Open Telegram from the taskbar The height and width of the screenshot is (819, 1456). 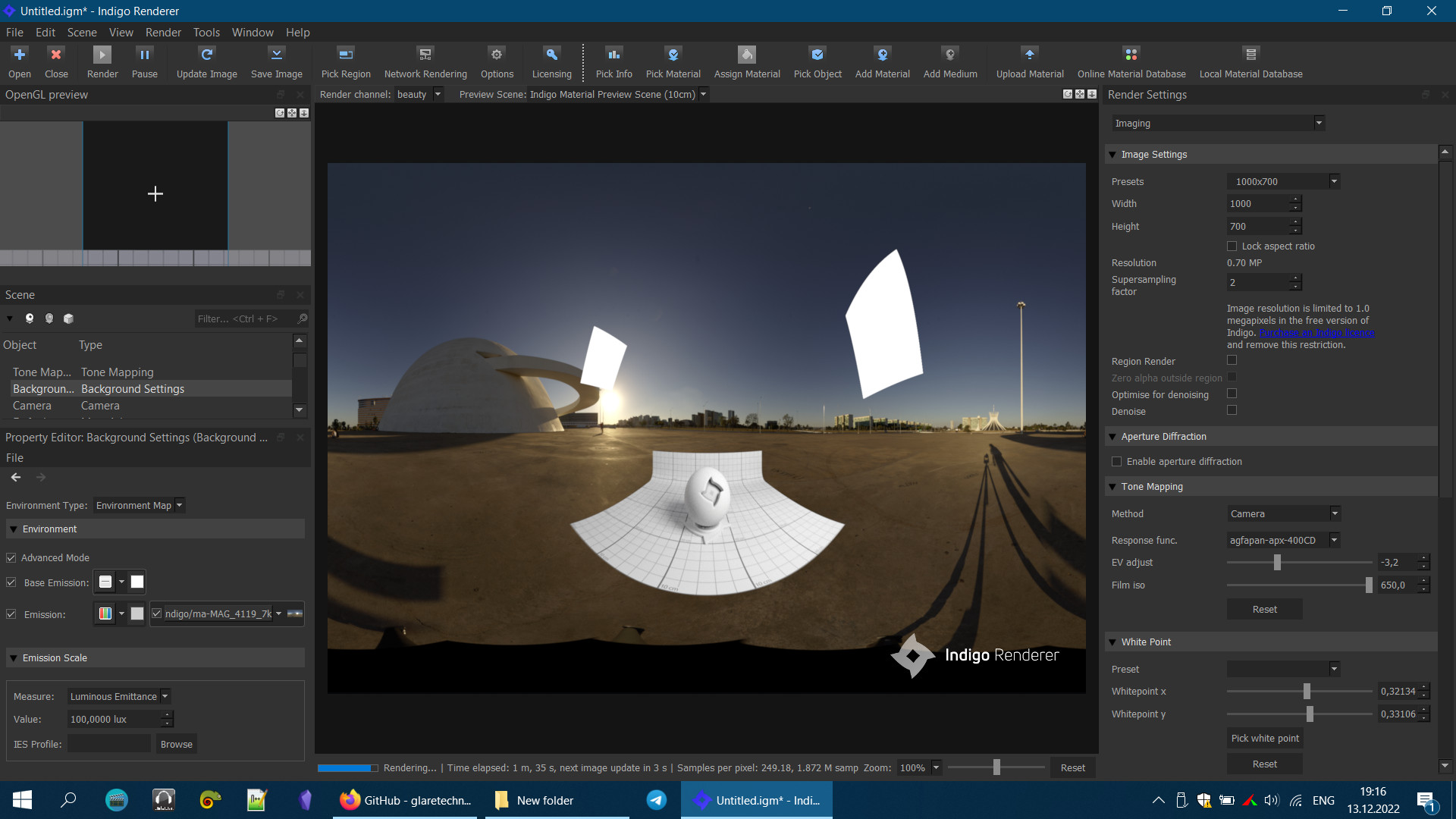point(657,800)
